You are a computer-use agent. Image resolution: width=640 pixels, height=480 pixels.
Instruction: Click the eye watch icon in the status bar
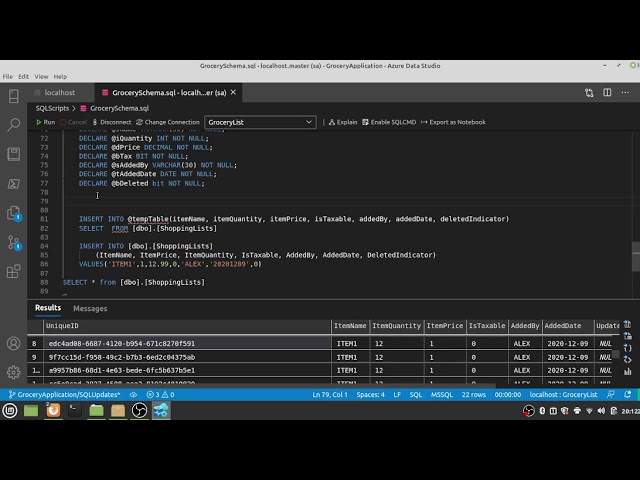pos(133,394)
